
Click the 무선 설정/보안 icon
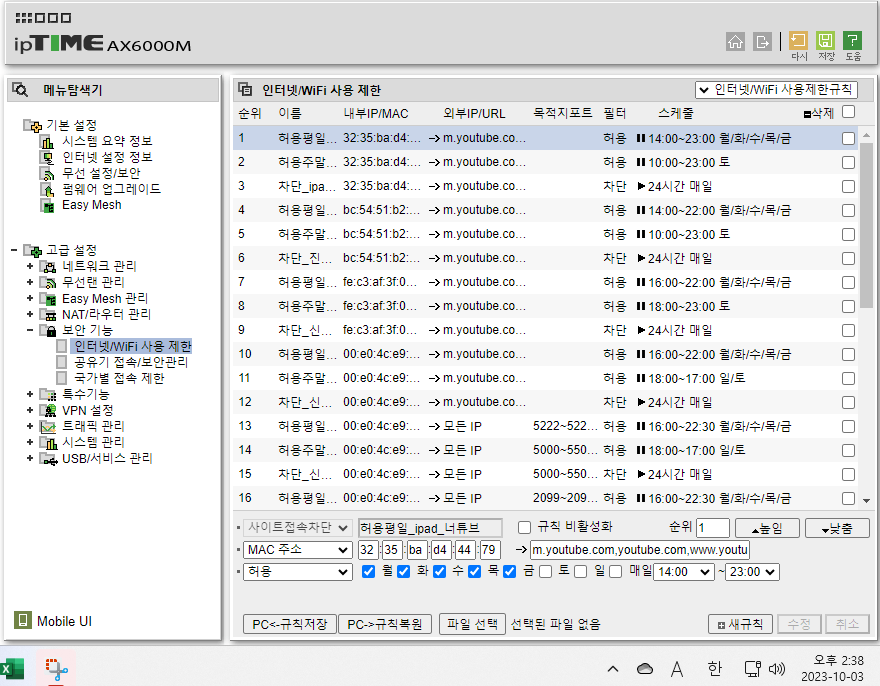pos(48,173)
